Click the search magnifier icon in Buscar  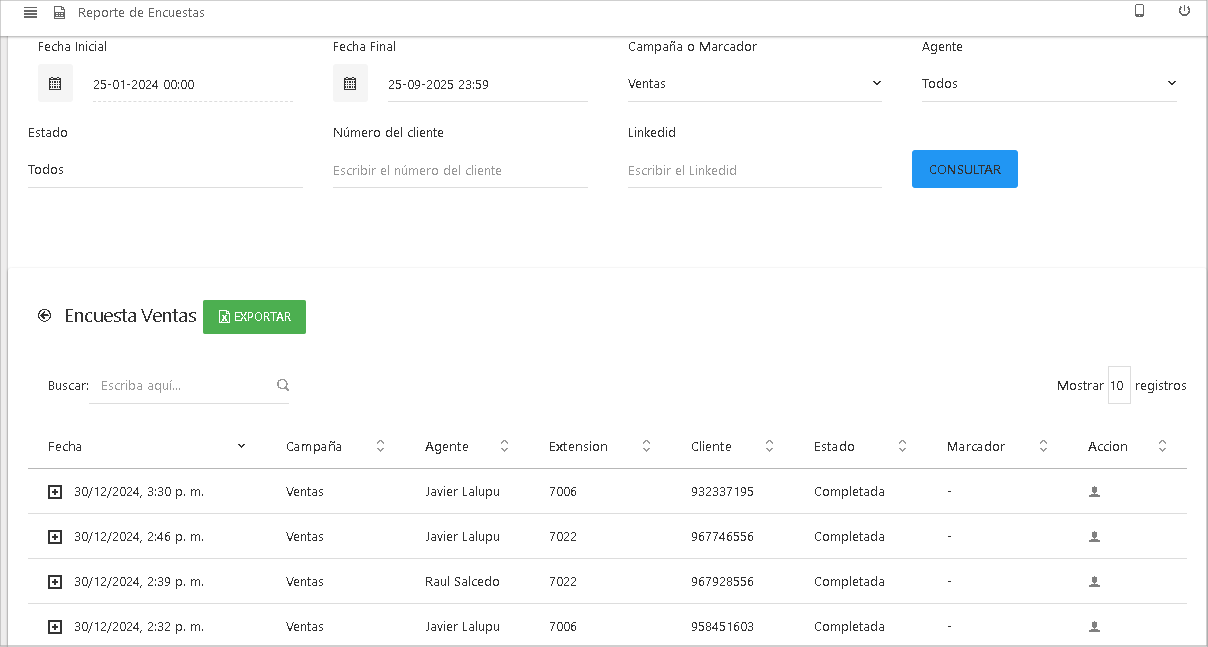[283, 385]
